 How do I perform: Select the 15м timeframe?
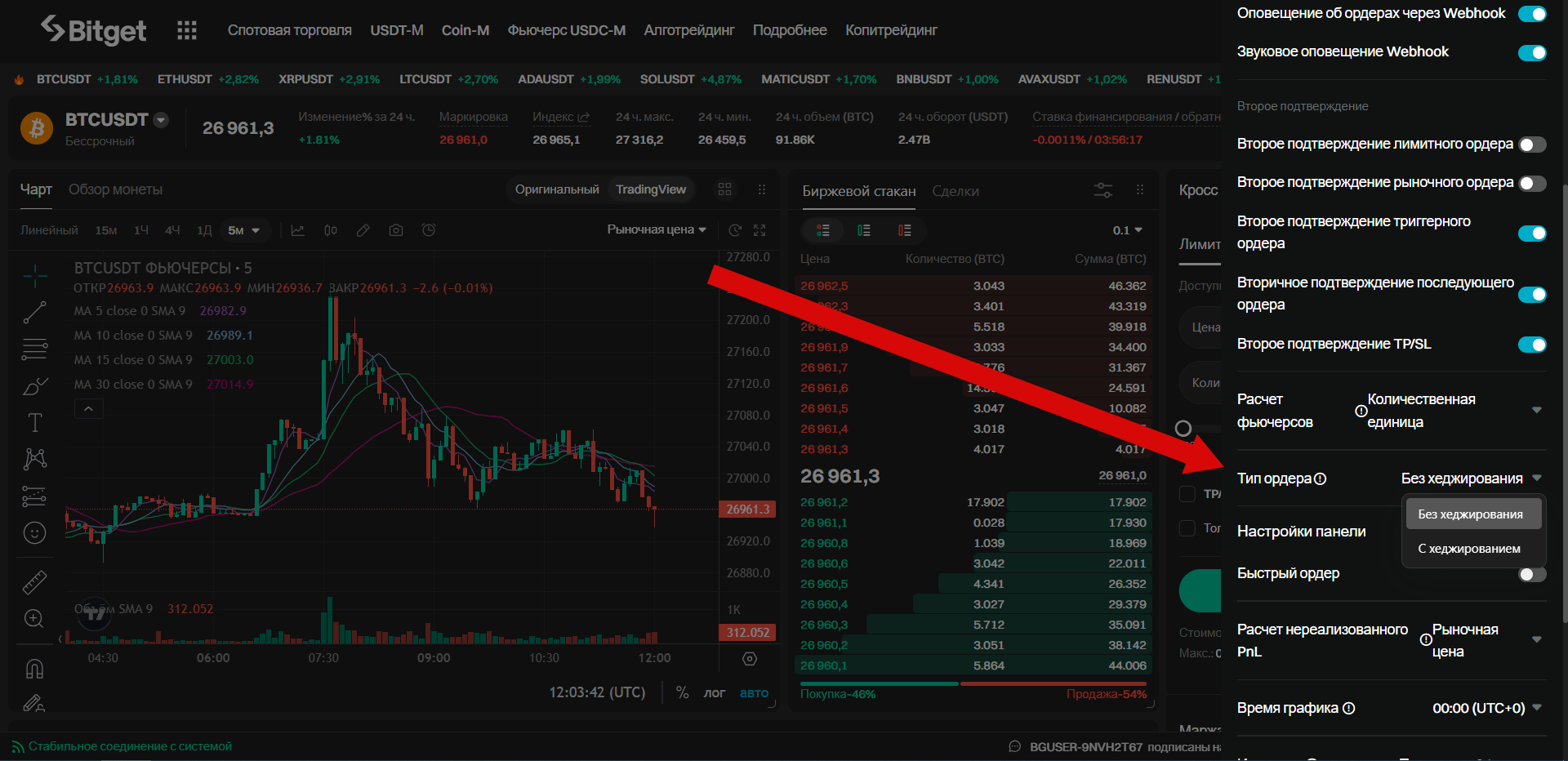click(x=106, y=230)
